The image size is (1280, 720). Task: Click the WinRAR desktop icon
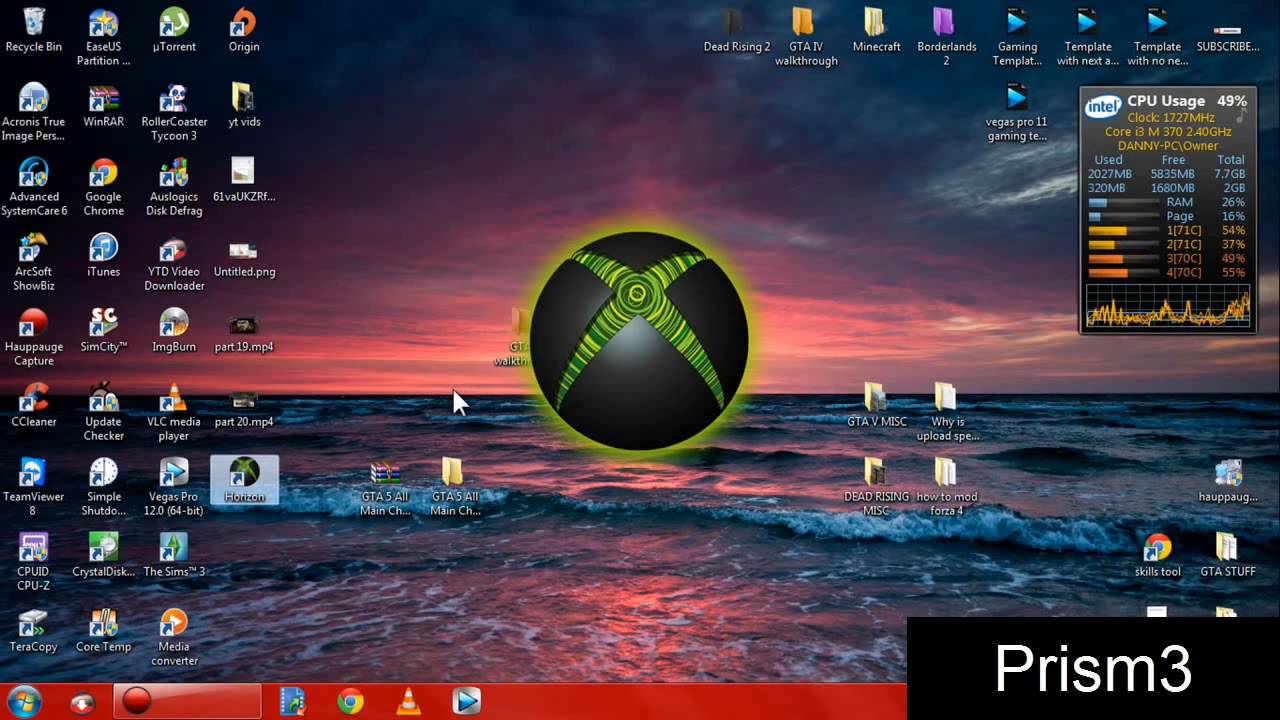tap(103, 105)
